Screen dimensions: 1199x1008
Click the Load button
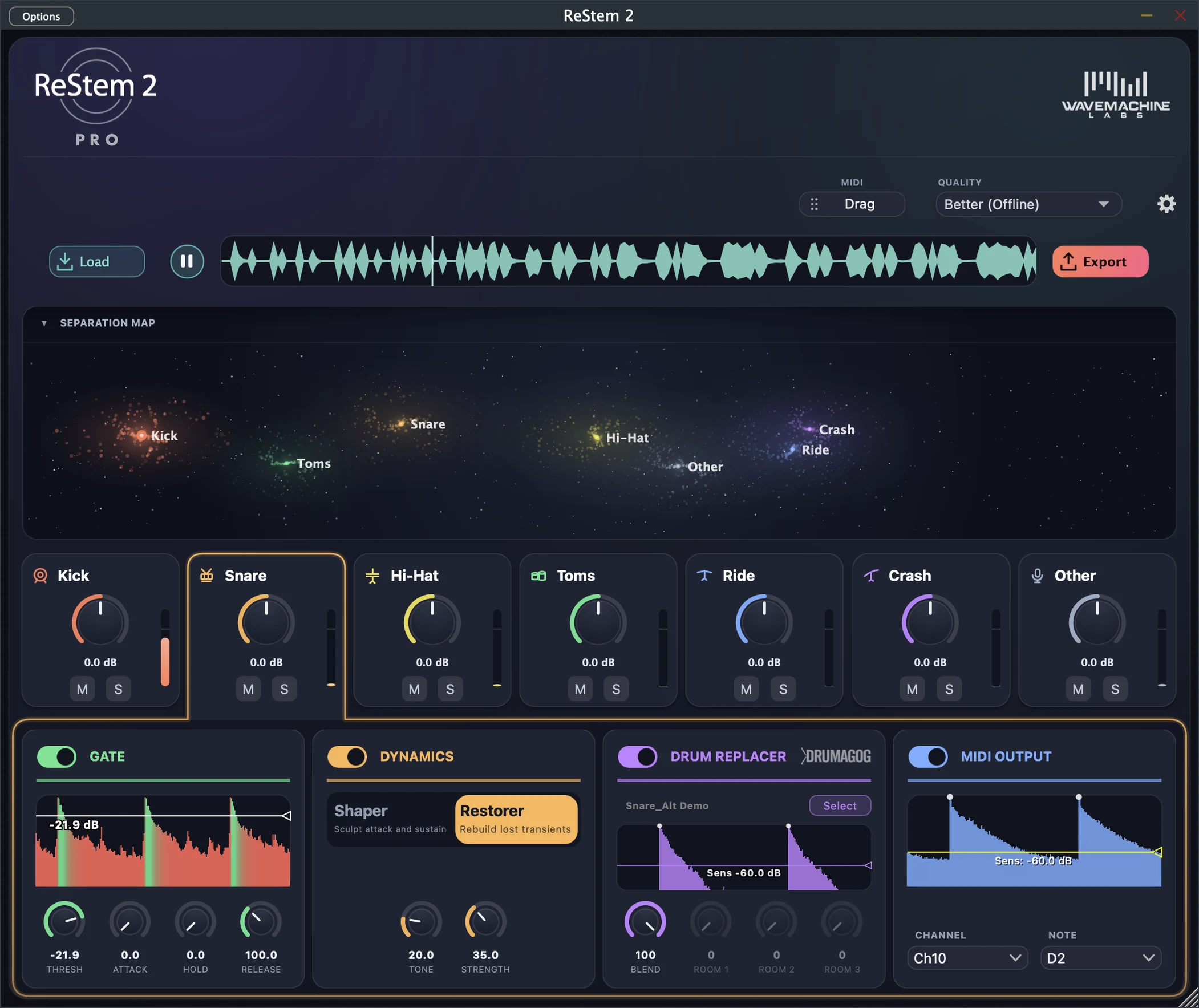pyautogui.click(x=96, y=261)
